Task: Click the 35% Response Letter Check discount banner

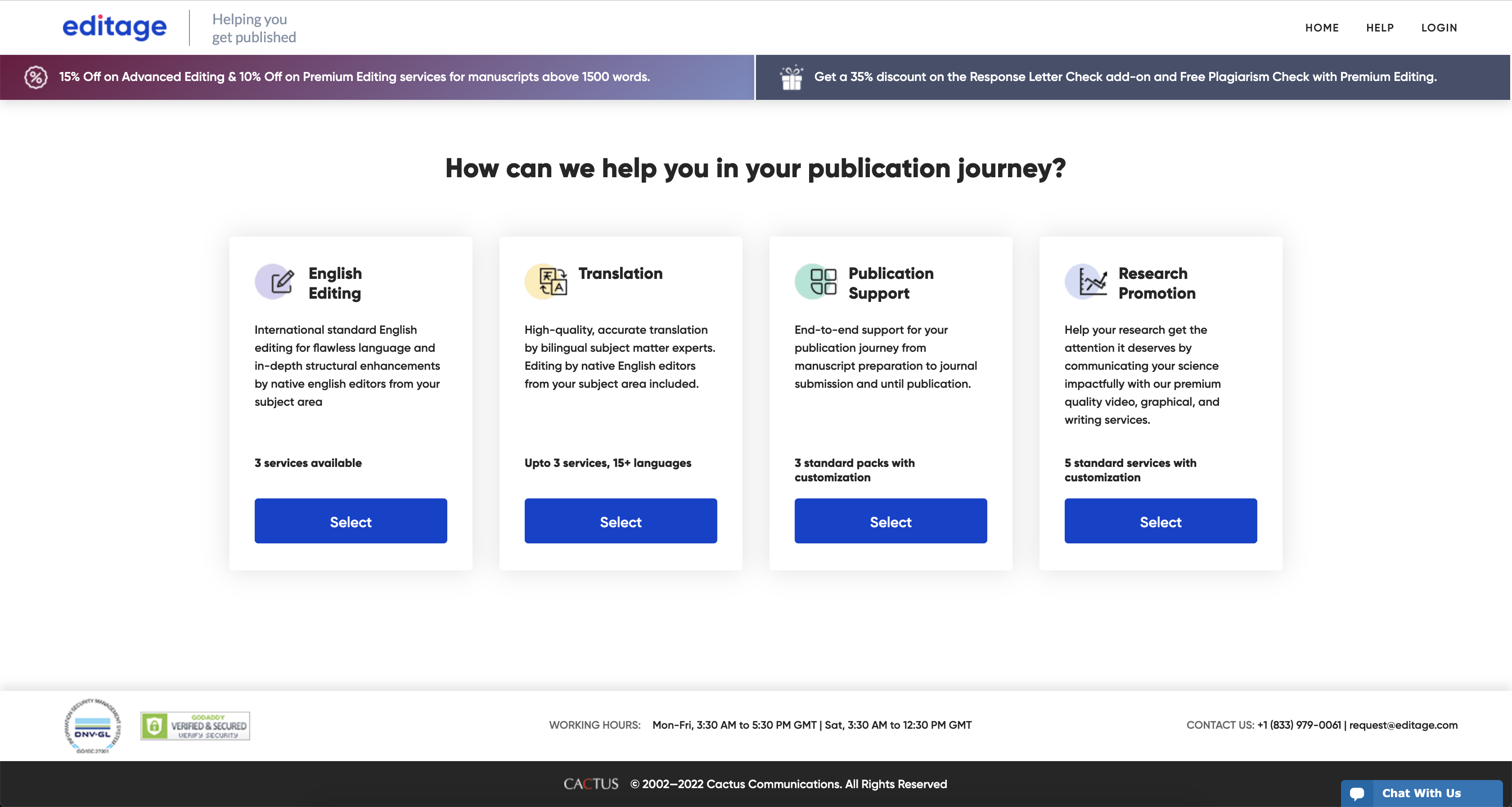Action: pyautogui.click(x=1133, y=77)
